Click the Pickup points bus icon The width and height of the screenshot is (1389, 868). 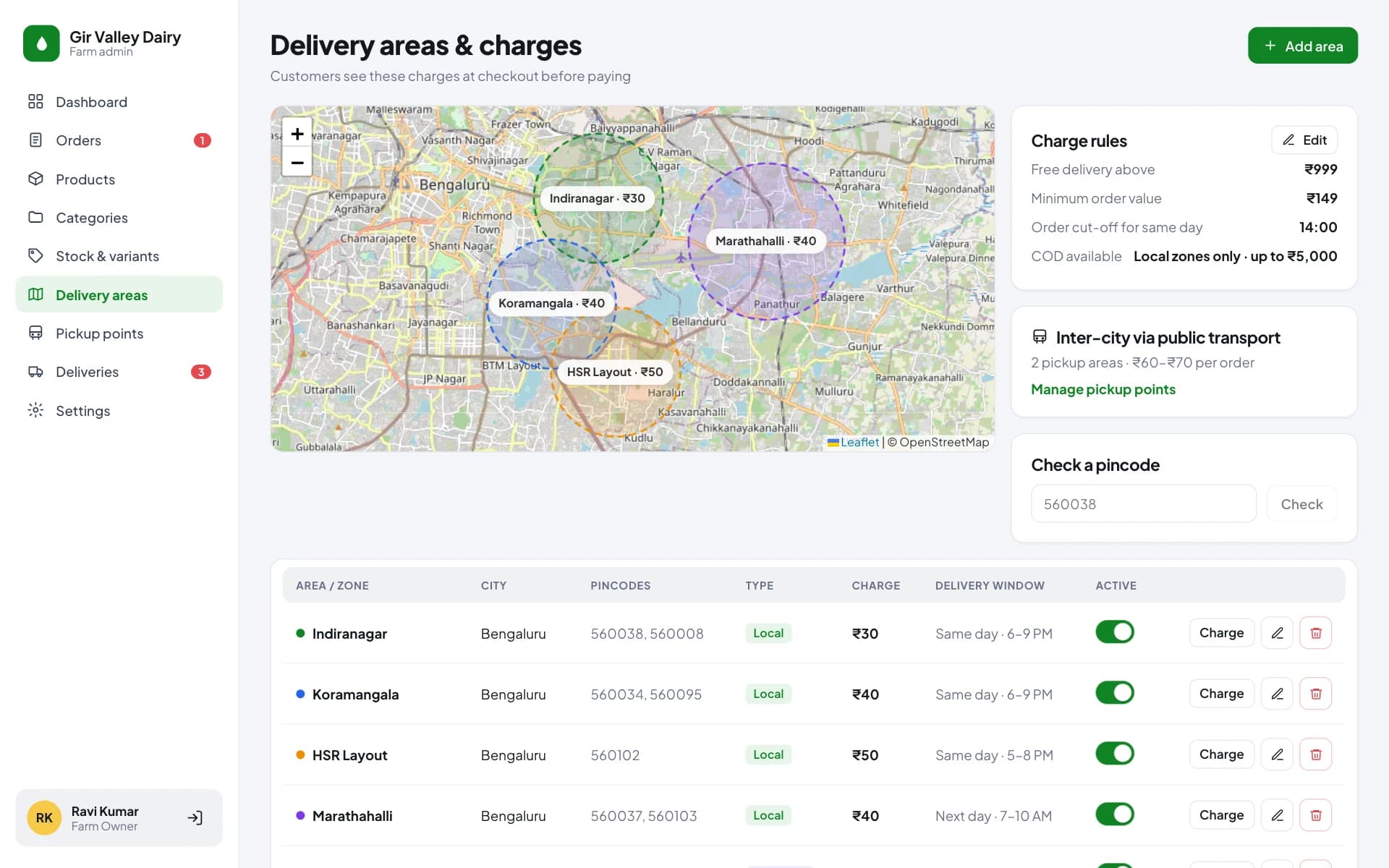[35, 333]
